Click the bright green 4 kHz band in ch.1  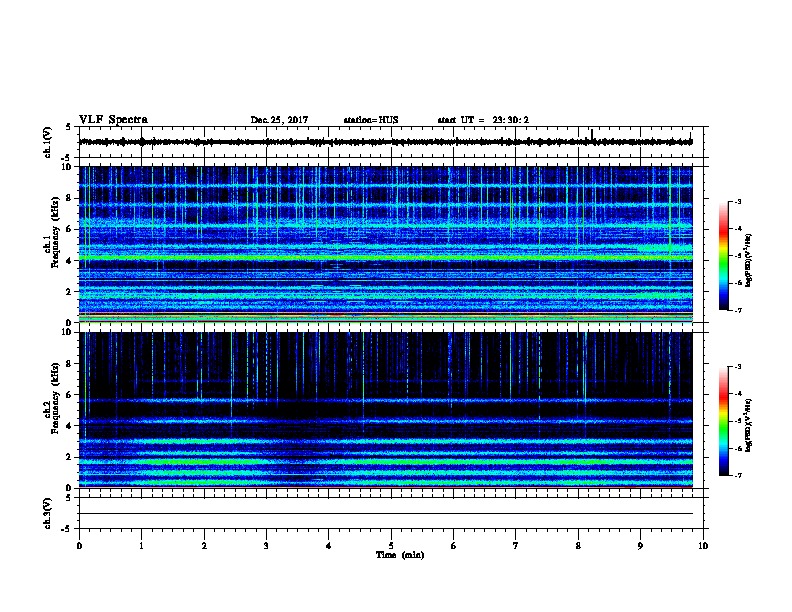pos(386,258)
